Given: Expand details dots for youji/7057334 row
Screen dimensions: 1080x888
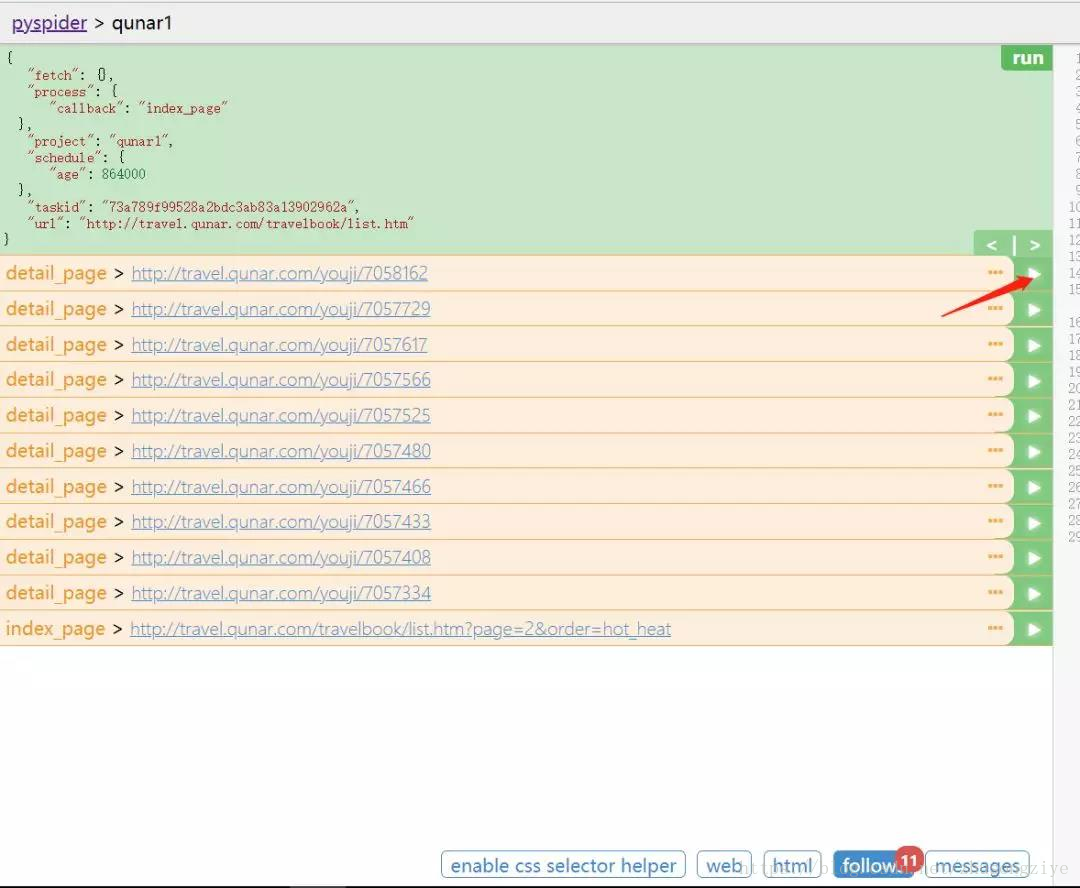Looking at the screenshot, I should tap(995, 592).
